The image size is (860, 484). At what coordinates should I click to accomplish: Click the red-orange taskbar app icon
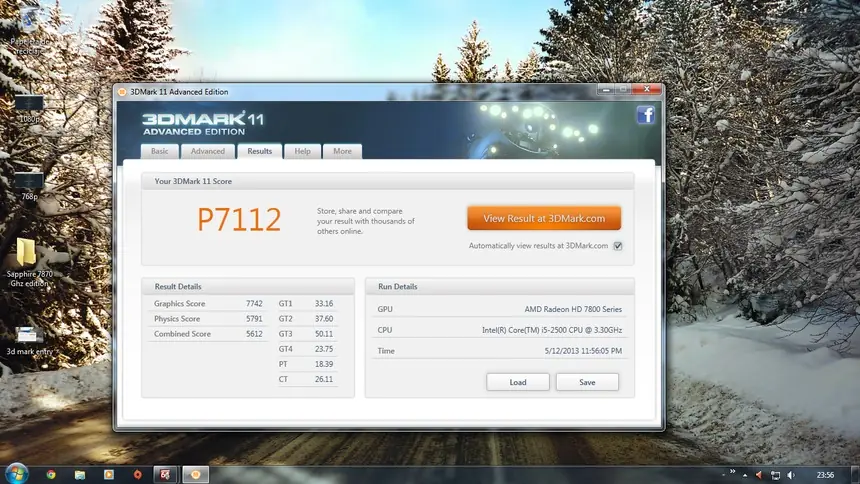pyautogui.click(x=138, y=475)
